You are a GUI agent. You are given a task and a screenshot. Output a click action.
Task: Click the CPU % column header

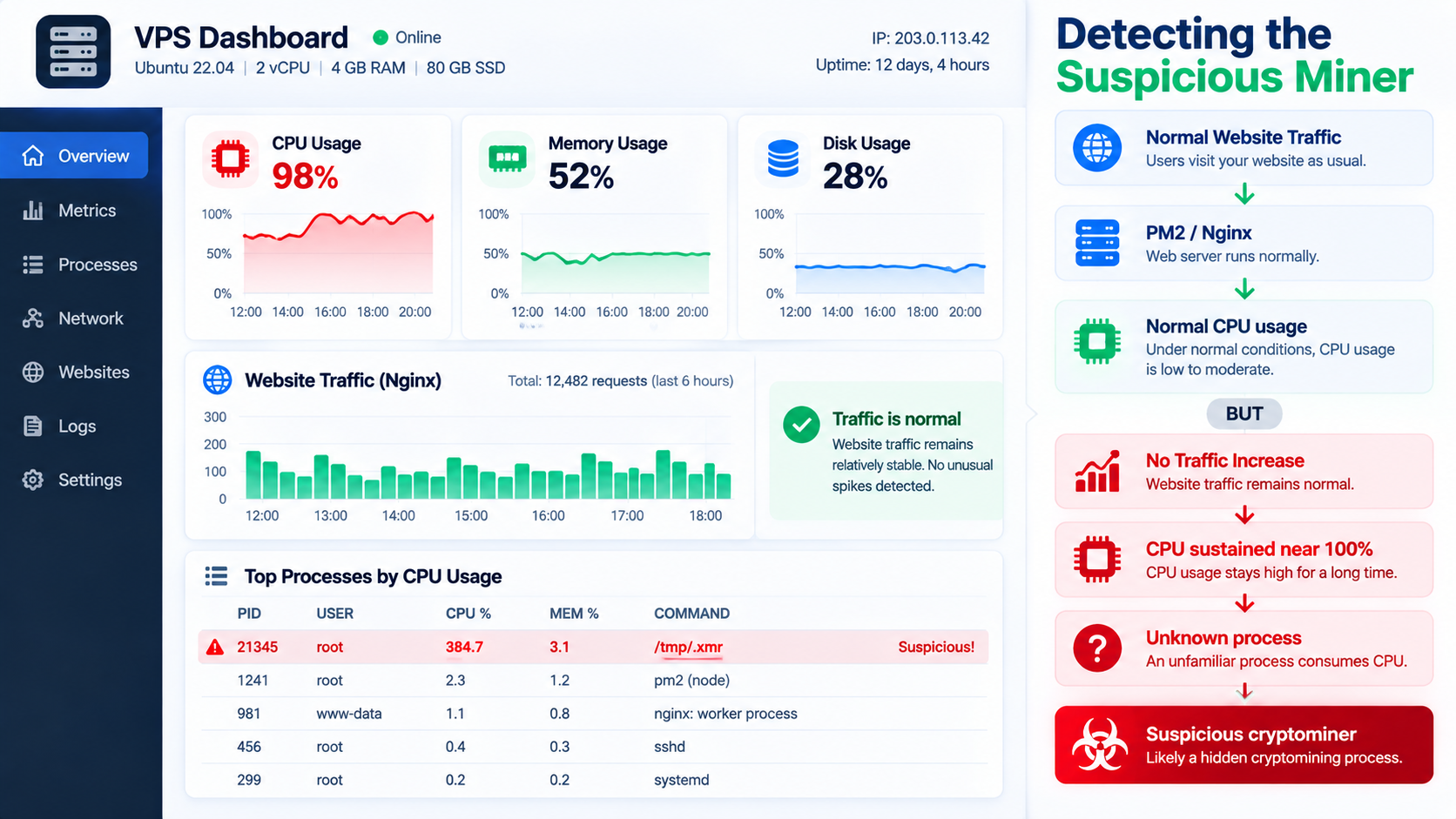point(468,614)
